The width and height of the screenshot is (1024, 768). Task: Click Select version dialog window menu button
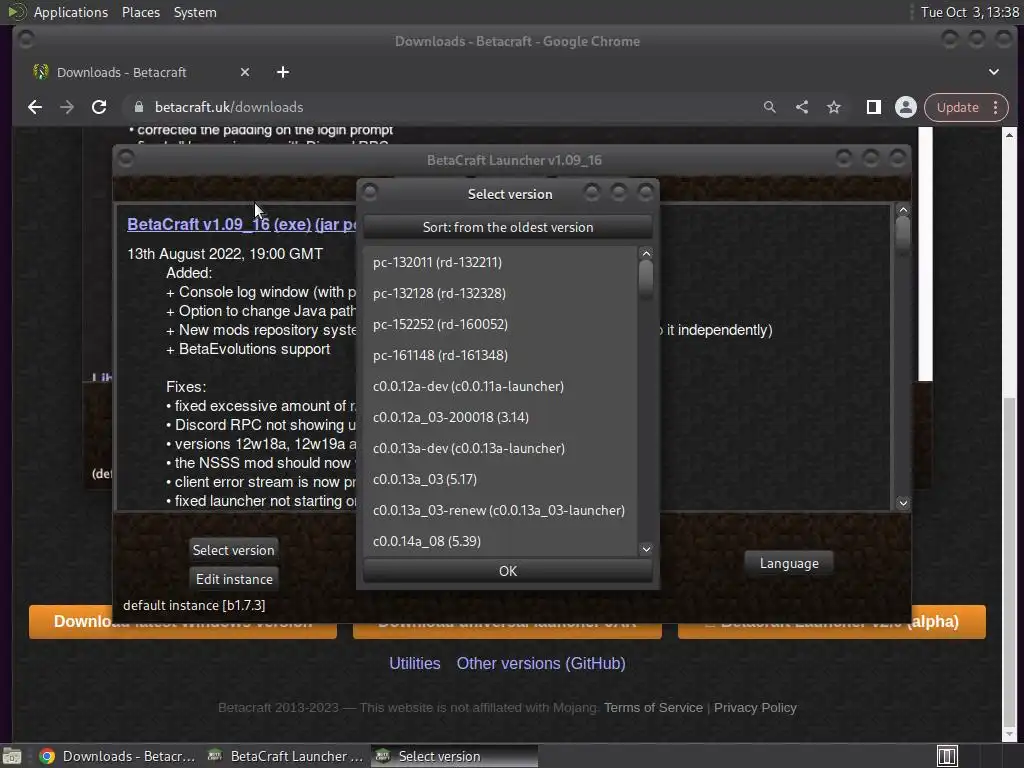click(370, 192)
